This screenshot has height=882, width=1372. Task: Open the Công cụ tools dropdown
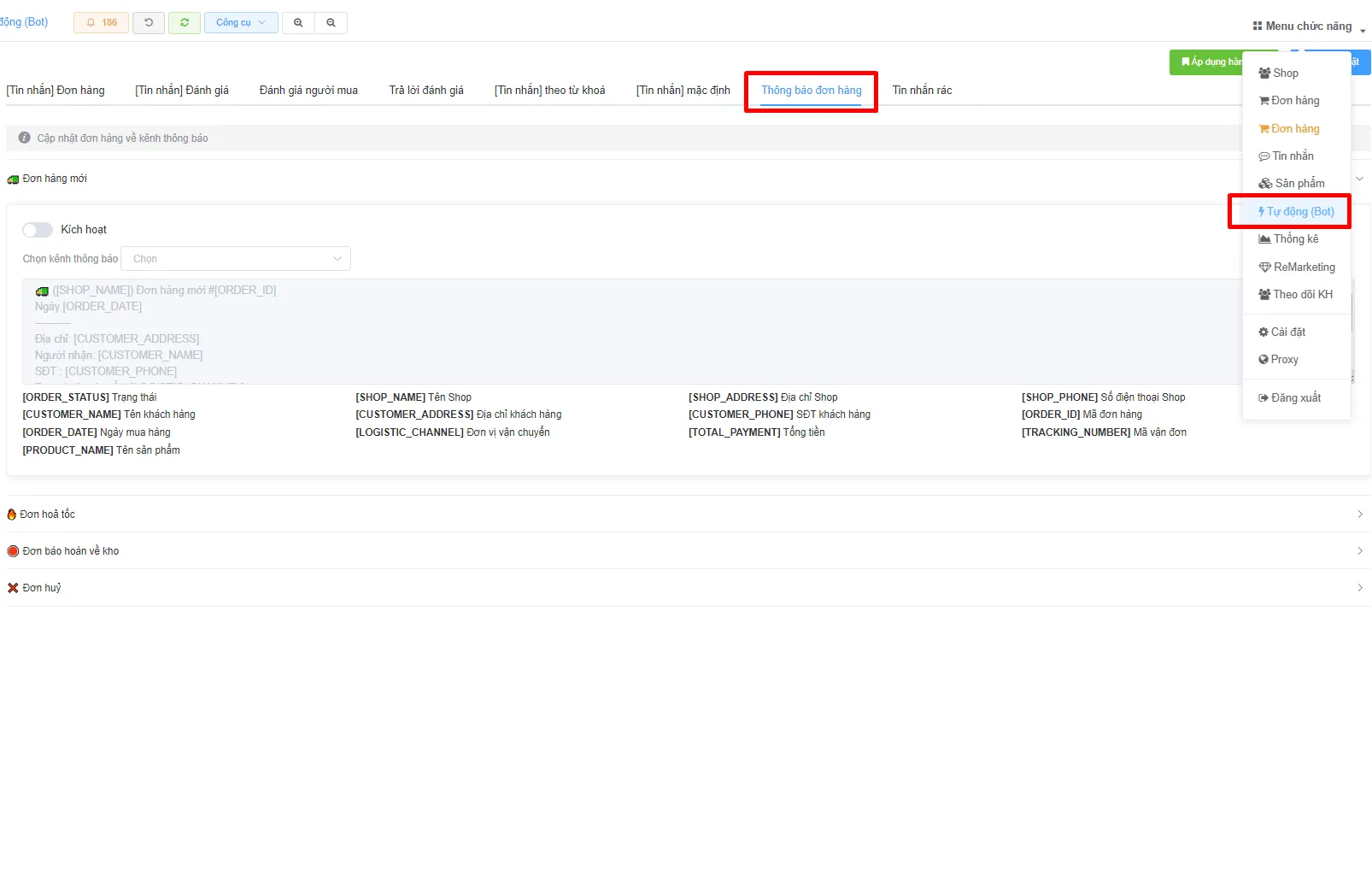pos(241,22)
